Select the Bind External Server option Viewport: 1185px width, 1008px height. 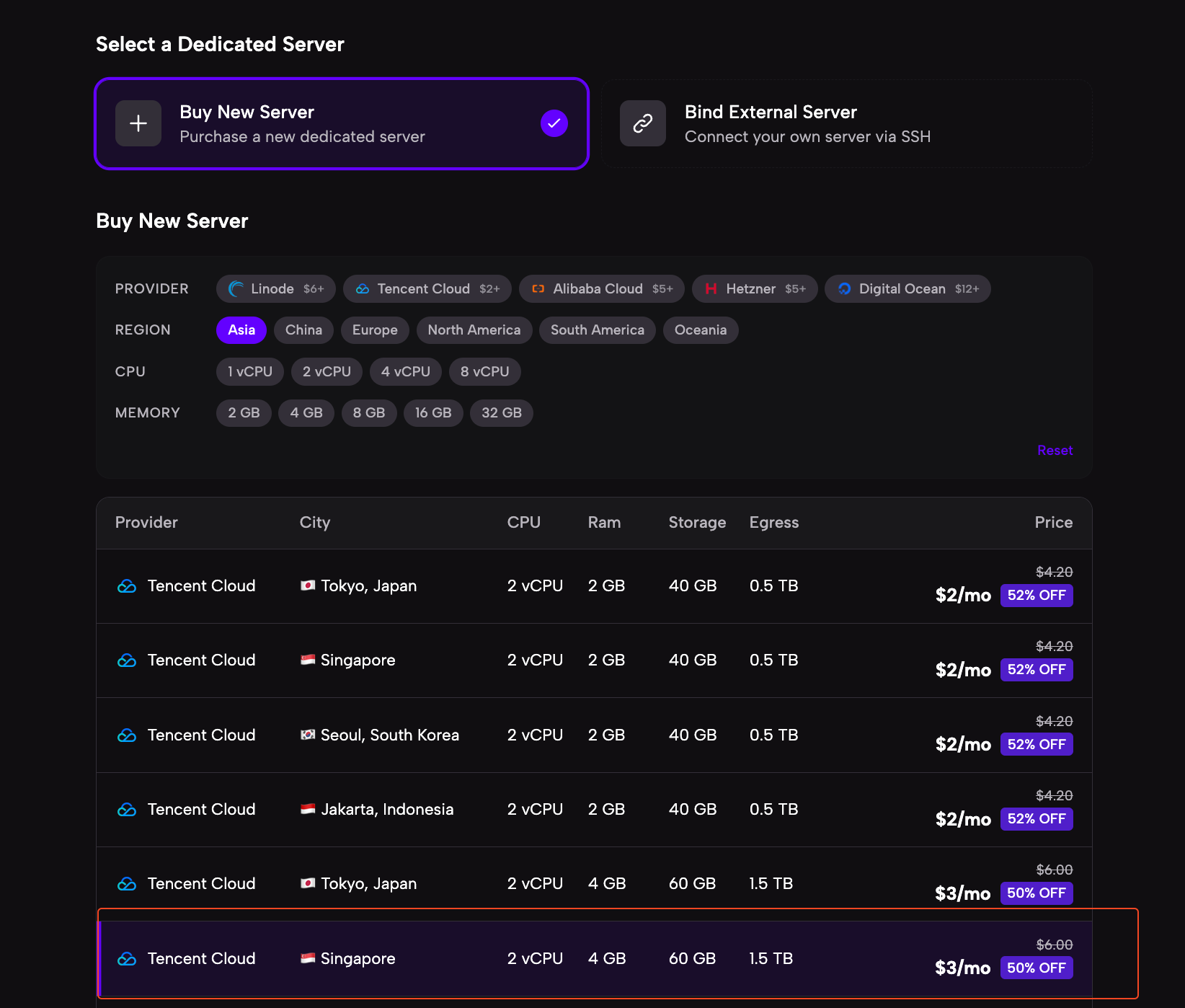(846, 124)
